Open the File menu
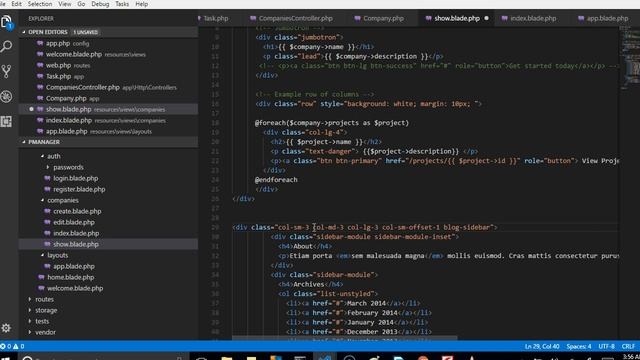Screen dimensions: 640x360 point(2,4)
